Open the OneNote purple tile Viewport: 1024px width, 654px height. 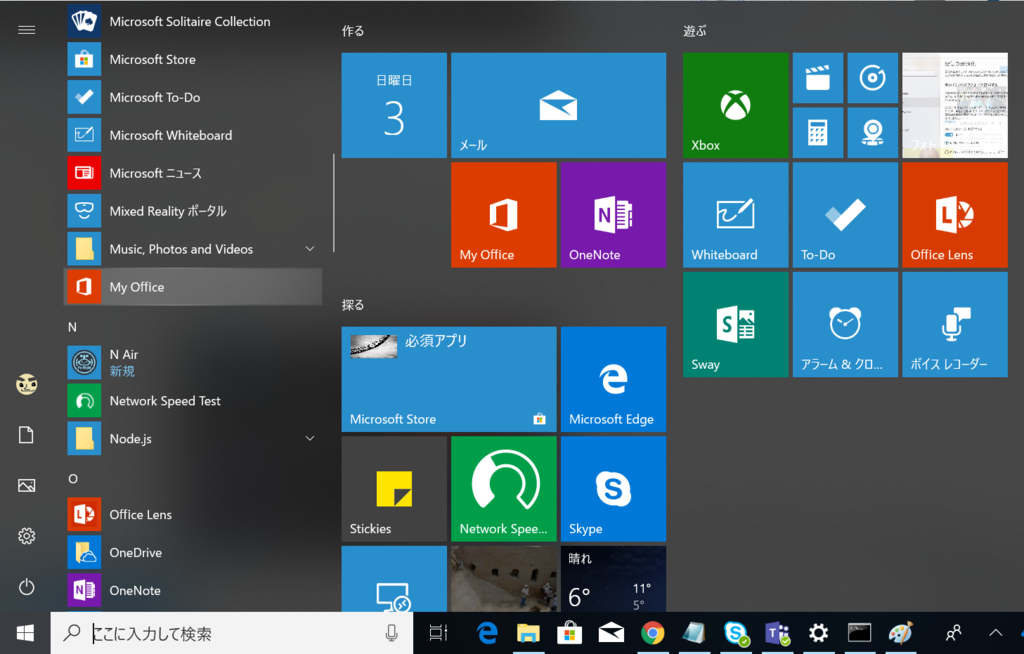coord(613,215)
